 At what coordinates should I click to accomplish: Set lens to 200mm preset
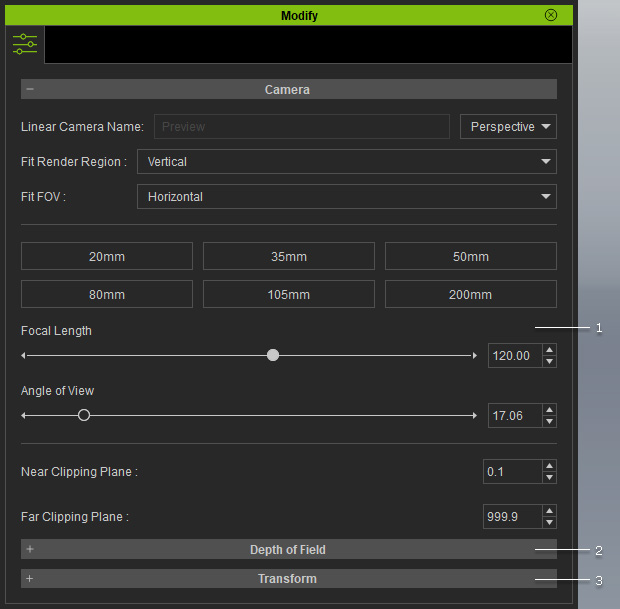(471, 294)
